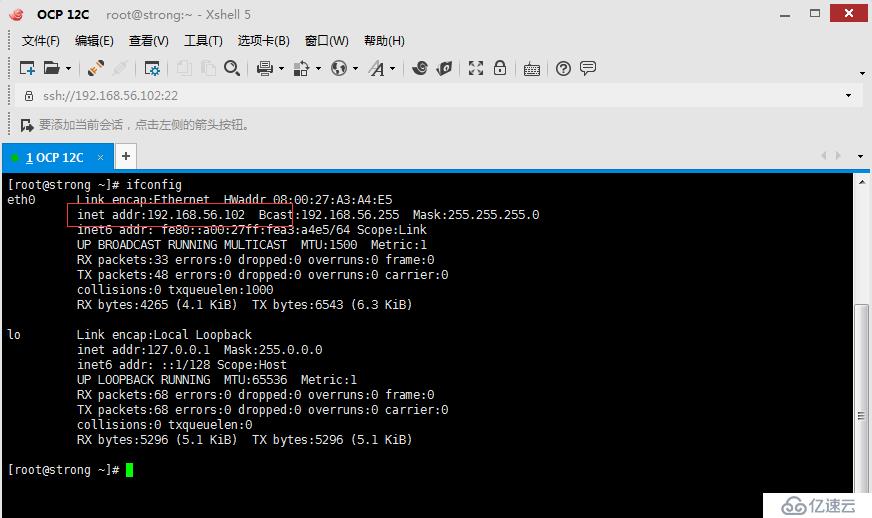The width and height of the screenshot is (872, 518).
Task: Expand the Print dropdown arrow
Action: pyautogui.click(x=281, y=68)
